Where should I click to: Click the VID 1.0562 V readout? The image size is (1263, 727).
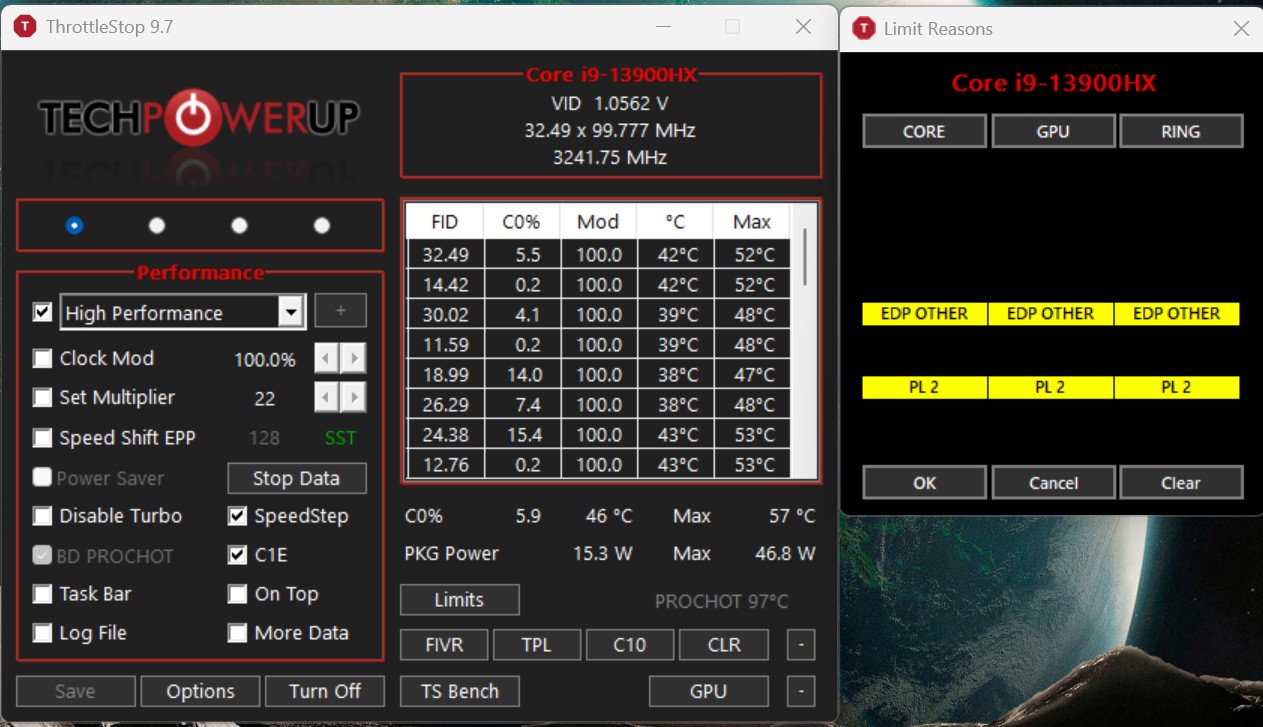tap(610, 103)
